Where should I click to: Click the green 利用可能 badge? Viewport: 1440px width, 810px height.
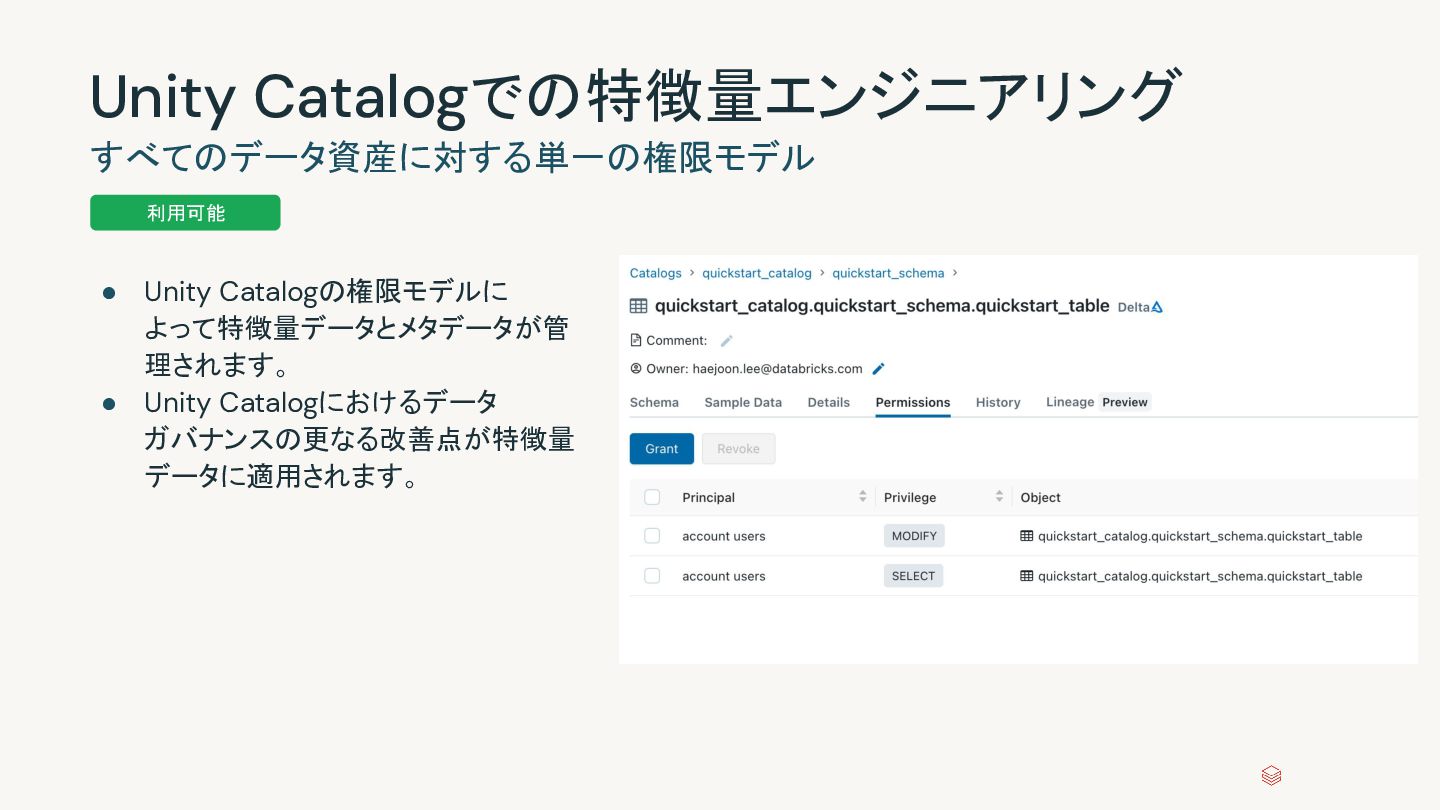pos(185,213)
